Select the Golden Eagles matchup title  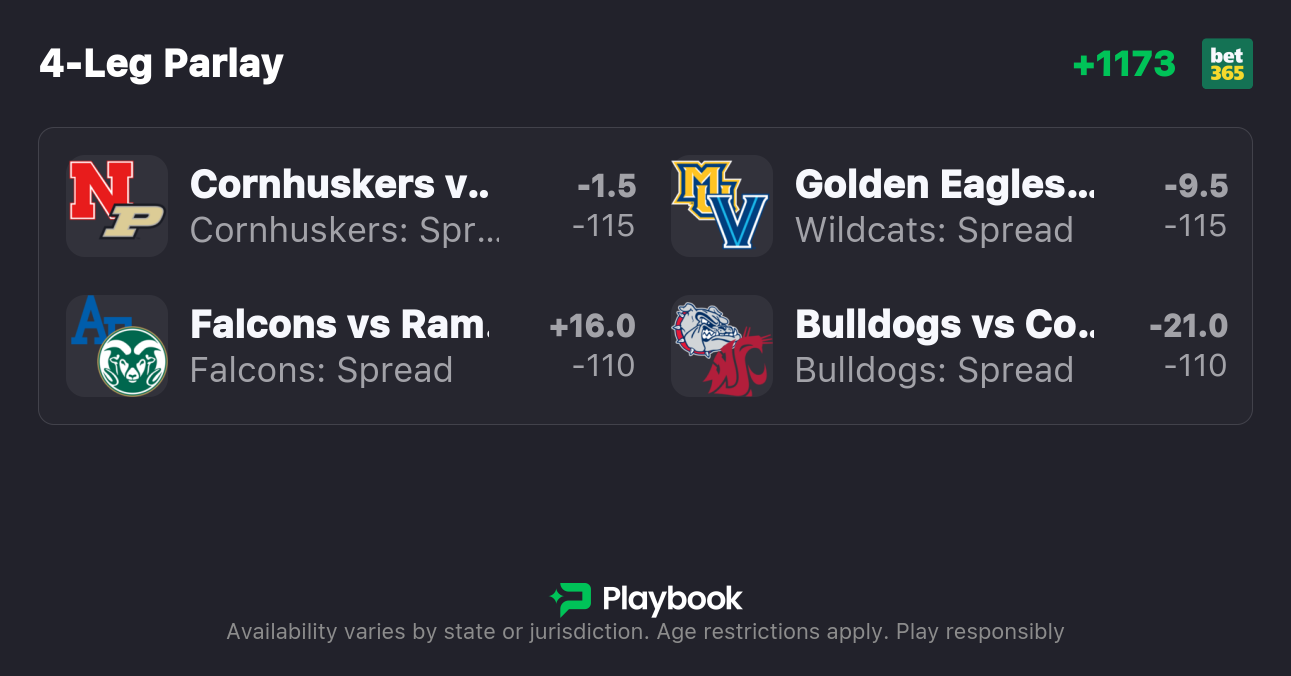click(945, 184)
